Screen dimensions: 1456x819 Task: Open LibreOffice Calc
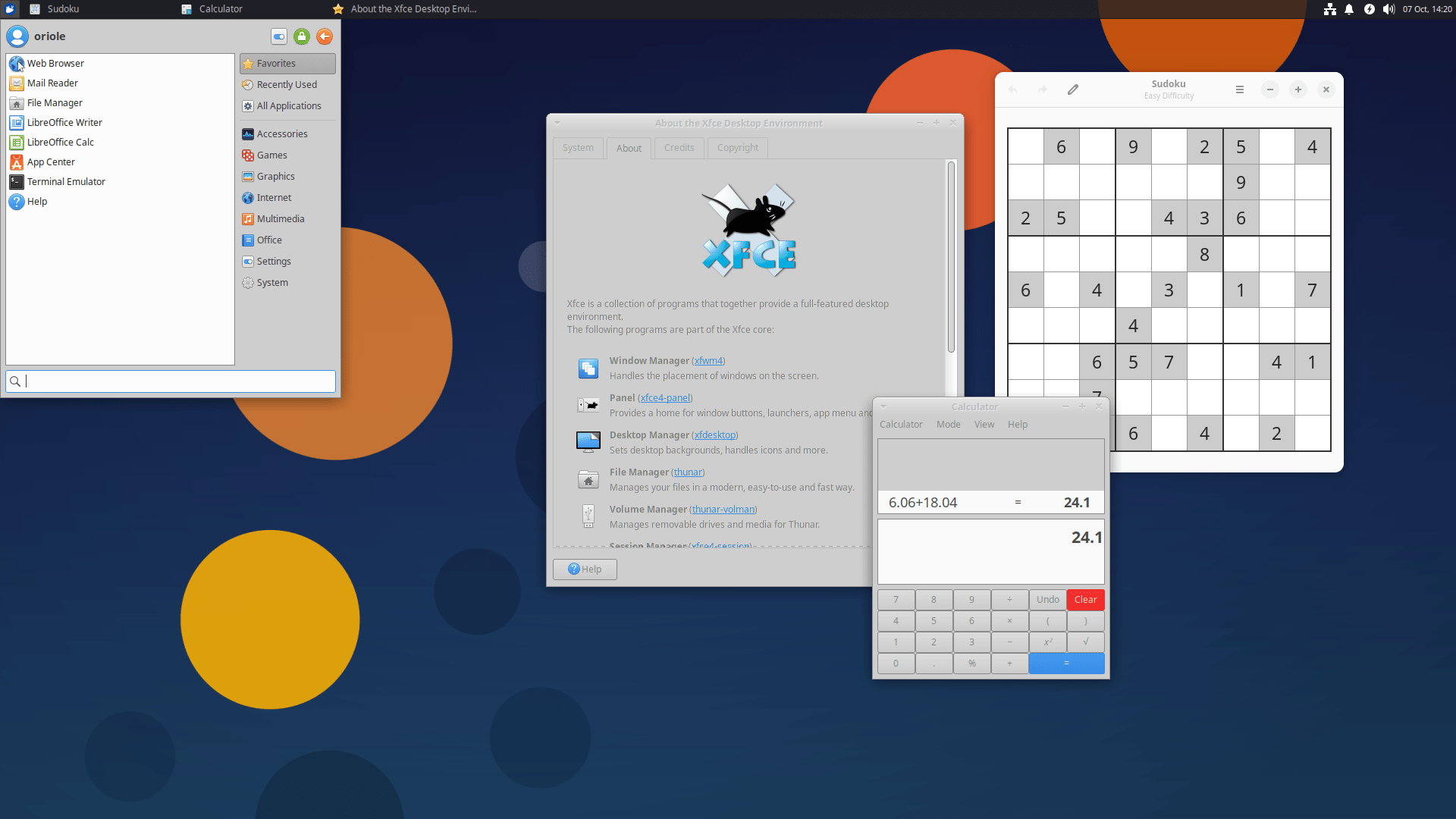click(x=60, y=142)
